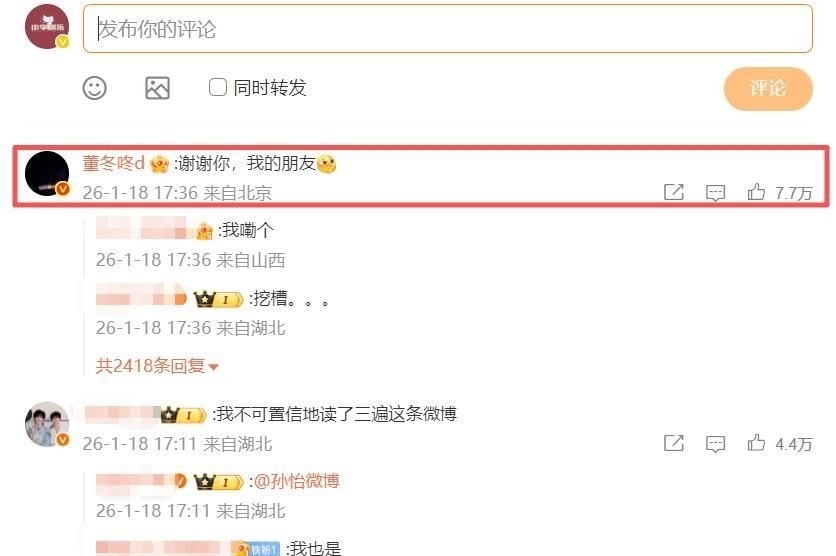Image resolution: width=836 pixels, height=556 pixels.
Task: Open reply box on 4.4万 liked comment
Action: (715, 444)
